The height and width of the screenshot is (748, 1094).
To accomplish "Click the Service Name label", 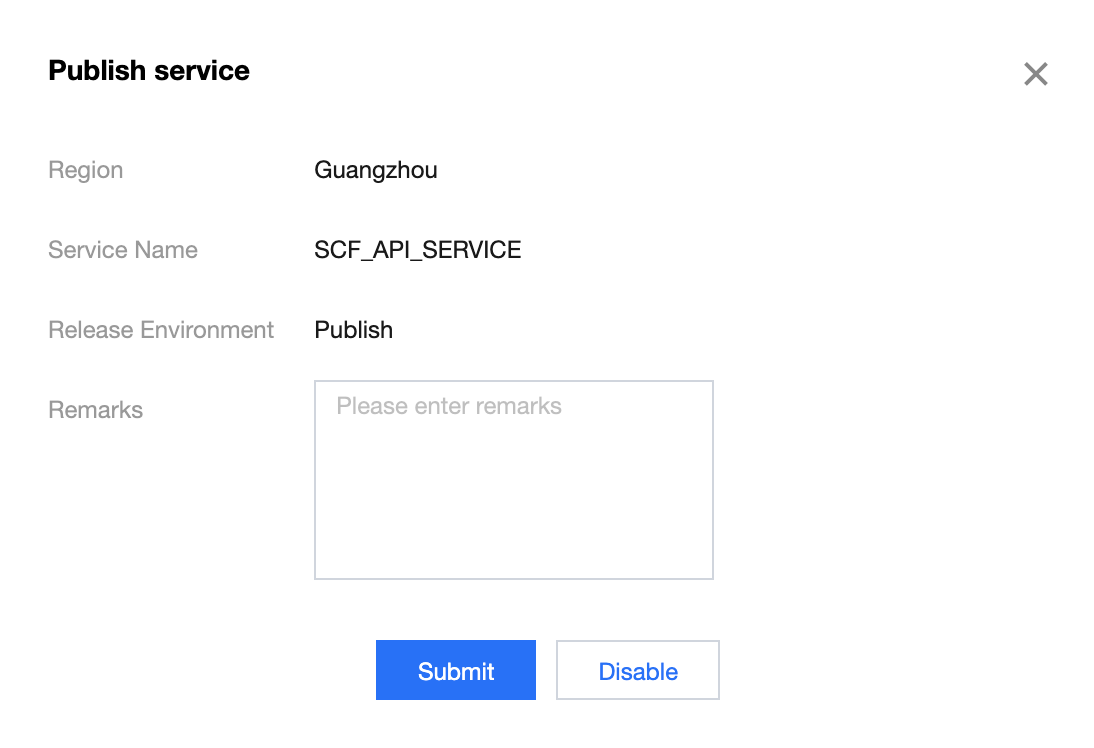I will tap(123, 250).
